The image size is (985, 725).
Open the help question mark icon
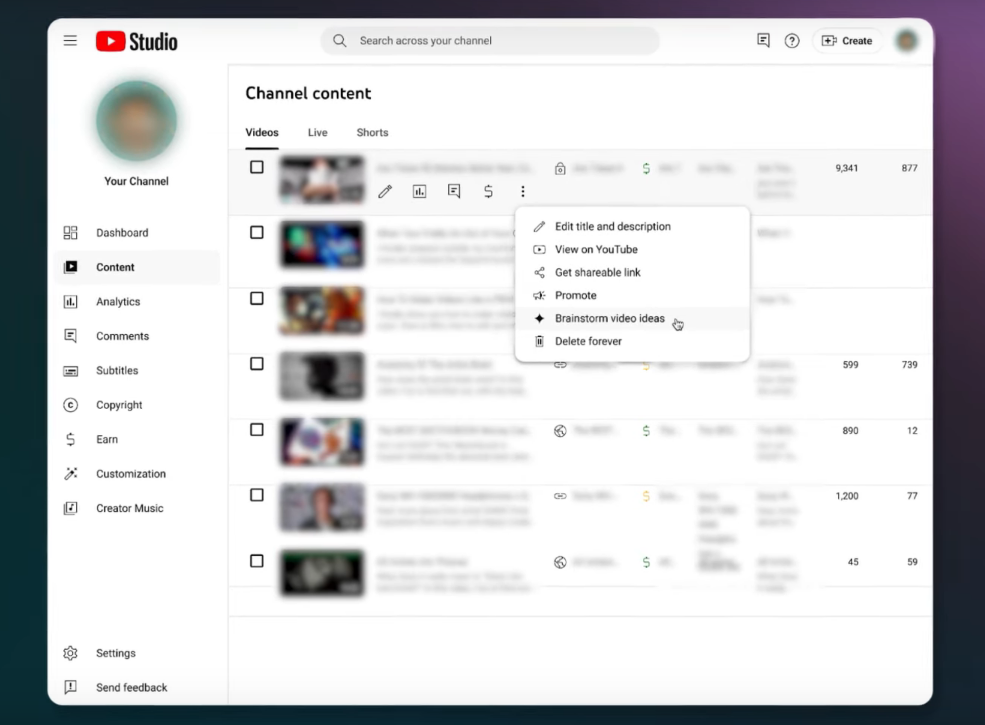pyautogui.click(x=792, y=41)
